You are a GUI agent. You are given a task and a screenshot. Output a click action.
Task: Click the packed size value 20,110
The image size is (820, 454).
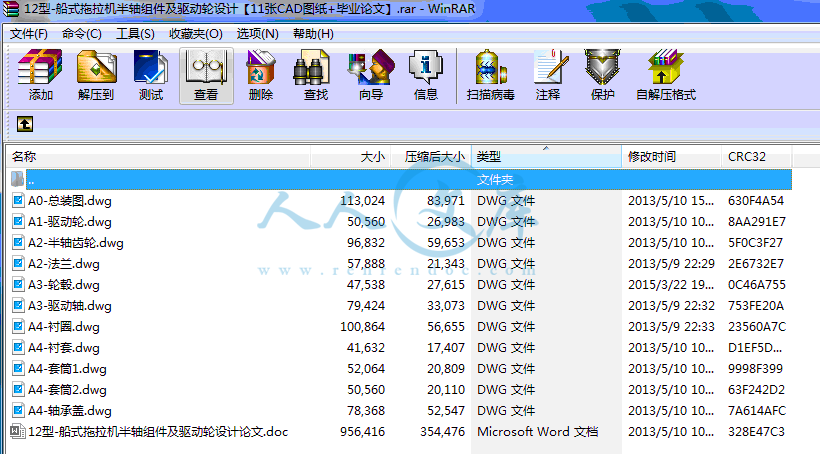coord(446,390)
